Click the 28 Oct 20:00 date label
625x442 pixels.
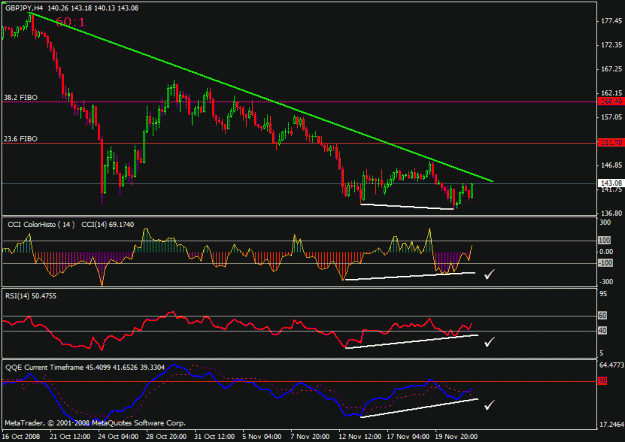pyautogui.click(x=167, y=436)
